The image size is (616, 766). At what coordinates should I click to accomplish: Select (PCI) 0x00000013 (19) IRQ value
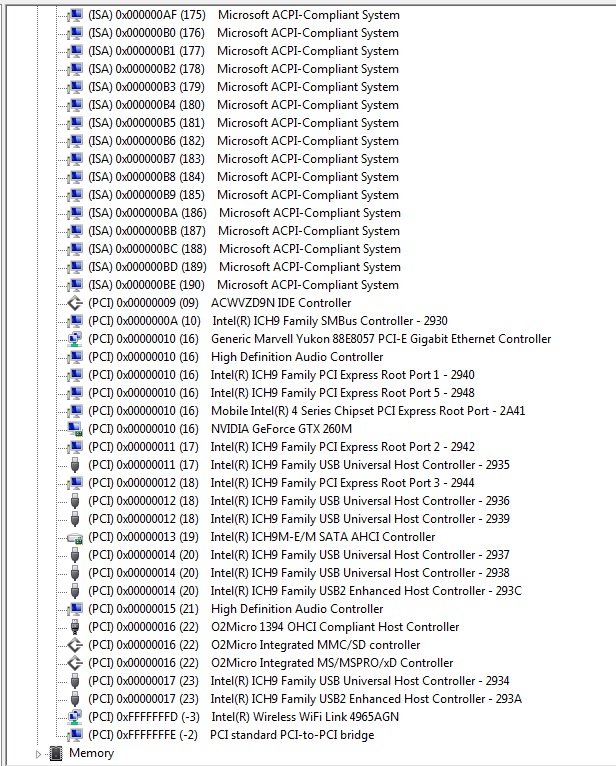(x=143, y=537)
